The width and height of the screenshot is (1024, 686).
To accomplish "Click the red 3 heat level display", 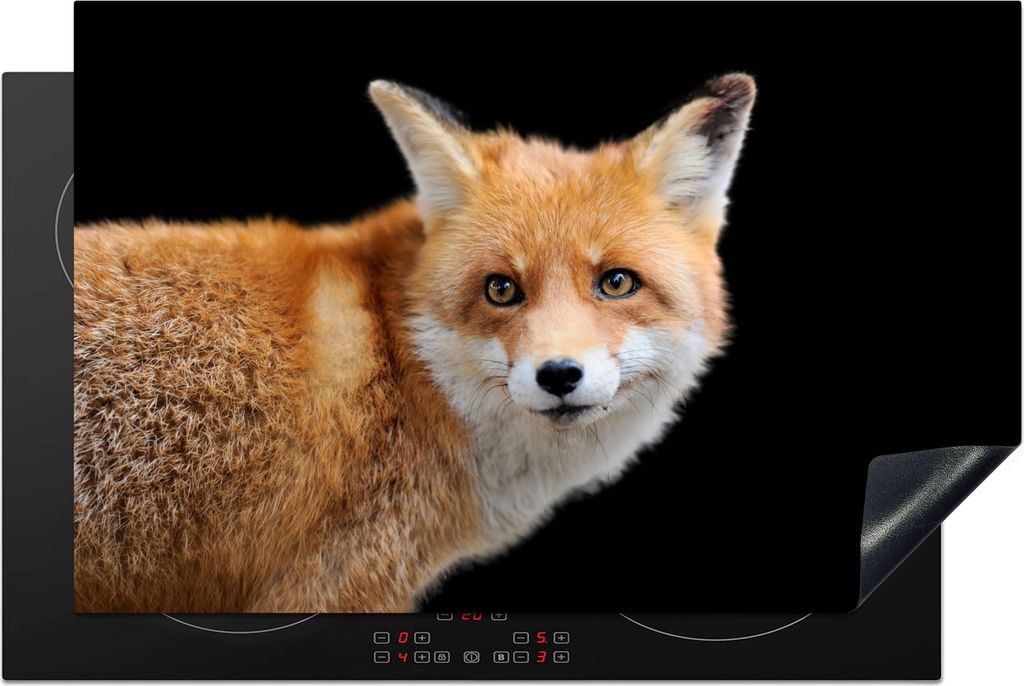I will click(540, 657).
